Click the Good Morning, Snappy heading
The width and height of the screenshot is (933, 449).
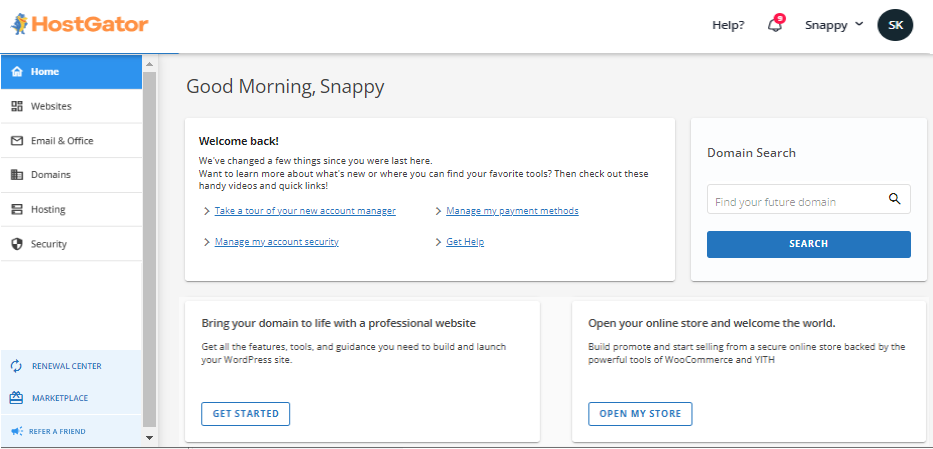click(285, 86)
